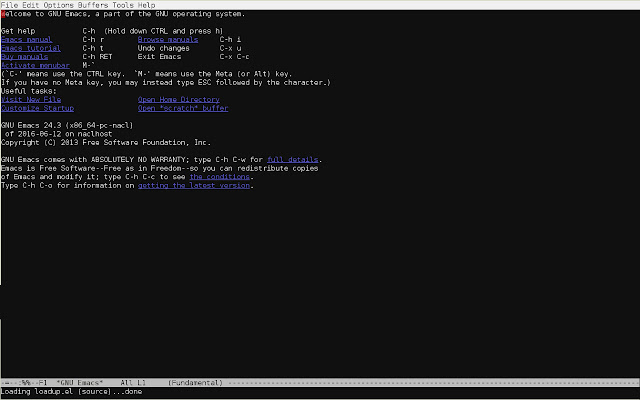Click the *GNU Emacs* buffer name in mode line
640x400 pixels.
(x=80, y=383)
